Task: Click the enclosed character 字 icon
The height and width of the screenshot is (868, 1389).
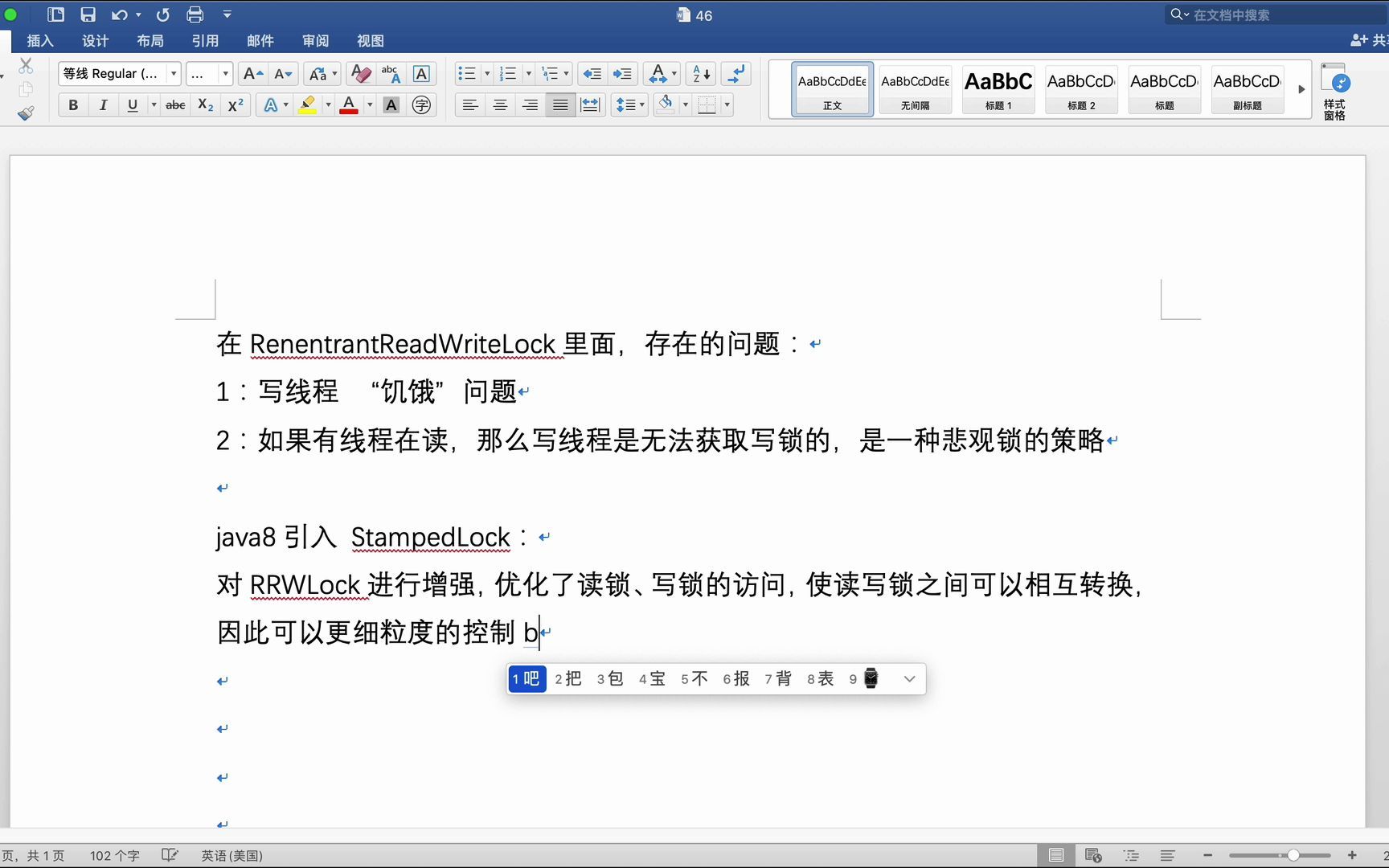Action: 421,105
